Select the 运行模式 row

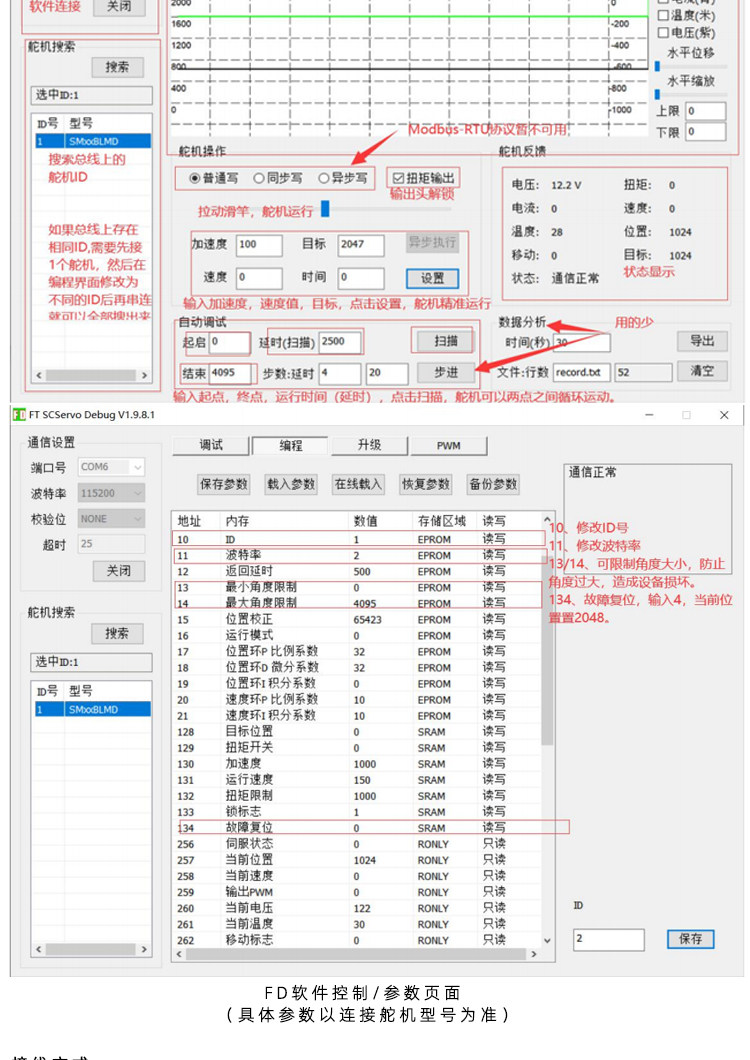[357, 635]
